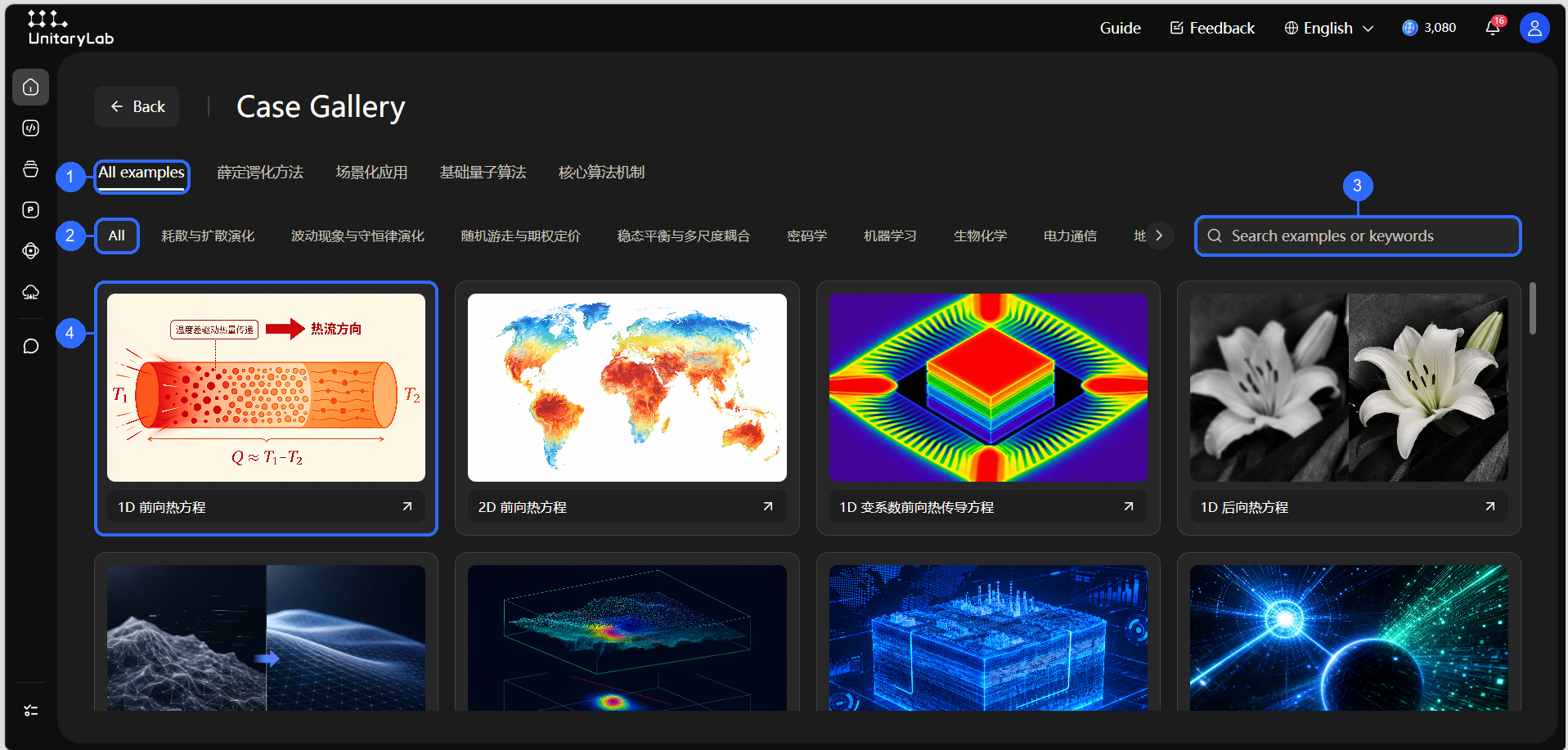Go back with the Back button
The height and width of the screenshot is (750, 1568).
[x=137, y=106]
